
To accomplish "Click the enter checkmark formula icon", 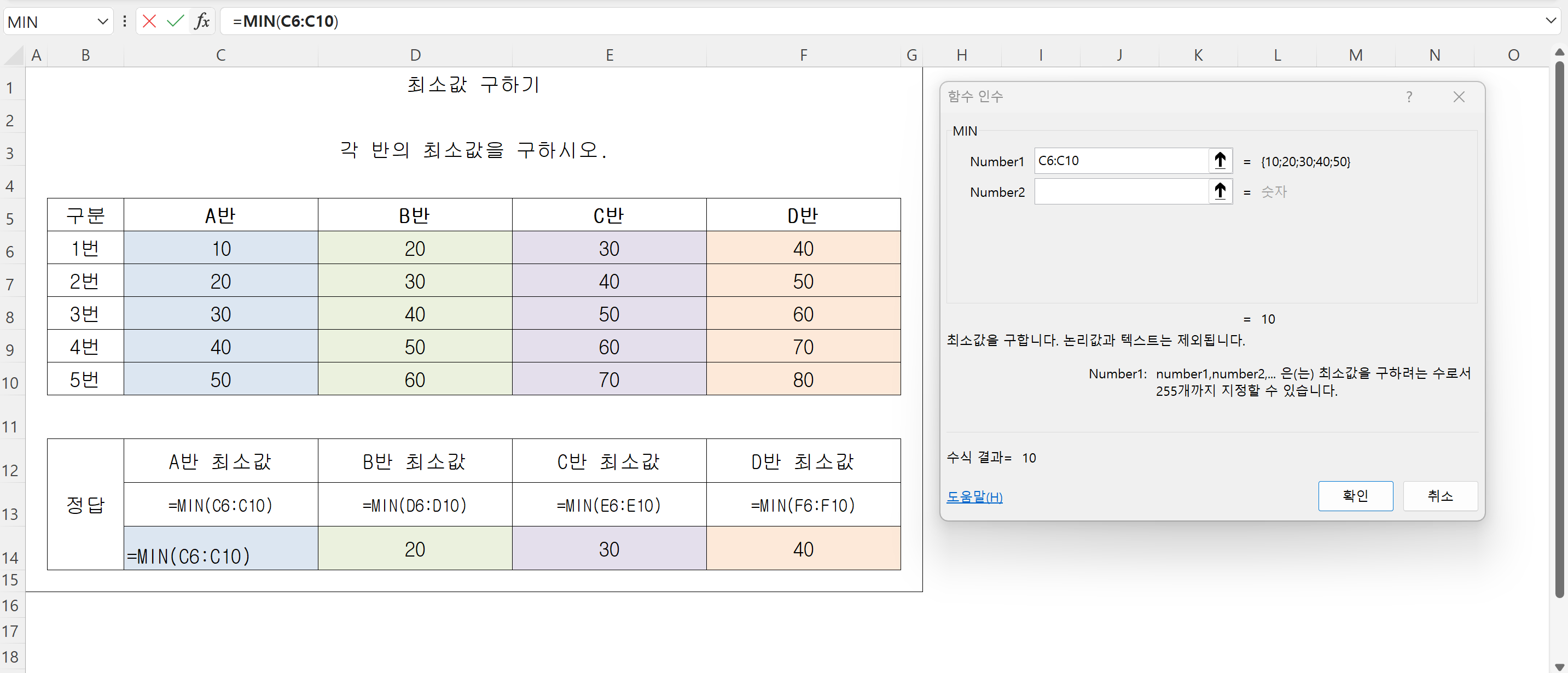I will [x=175, y=21].
